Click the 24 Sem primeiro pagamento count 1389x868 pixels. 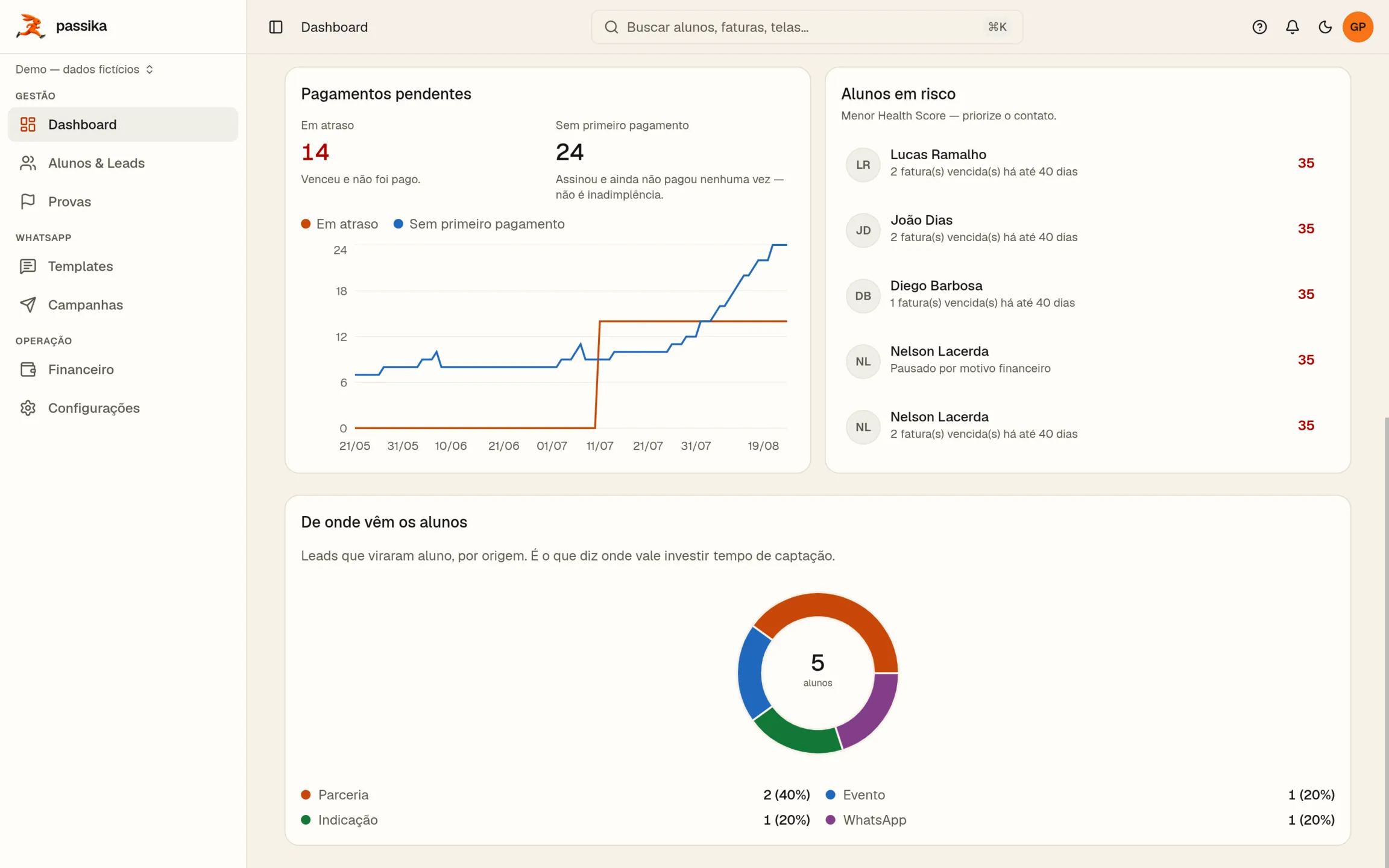(570, 152)
